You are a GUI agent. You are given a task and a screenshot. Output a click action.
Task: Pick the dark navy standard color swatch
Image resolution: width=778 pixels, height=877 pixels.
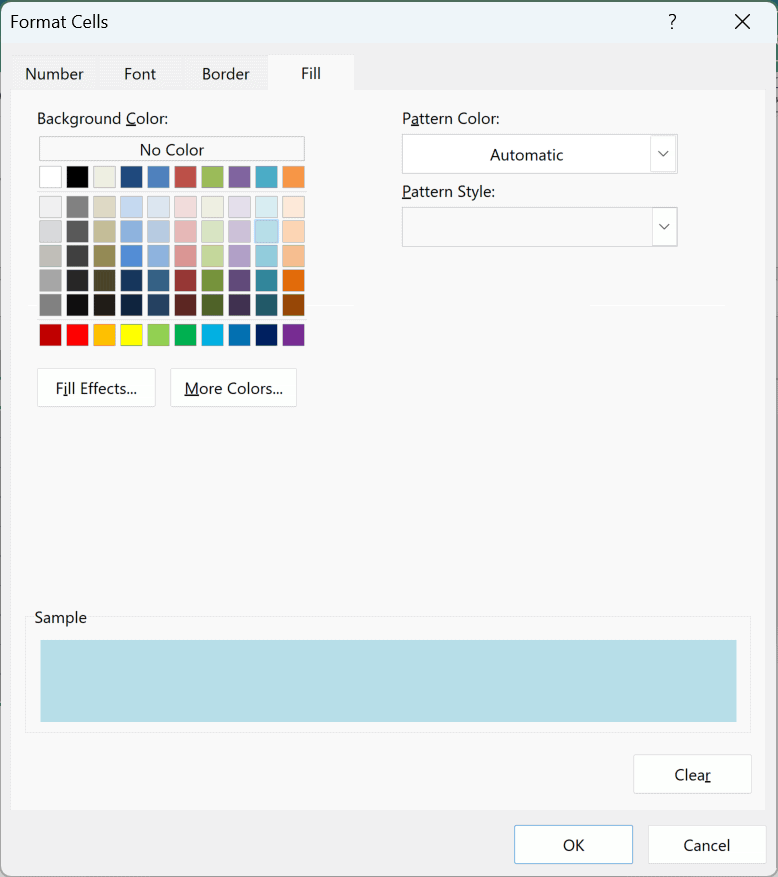coord(266,335)
